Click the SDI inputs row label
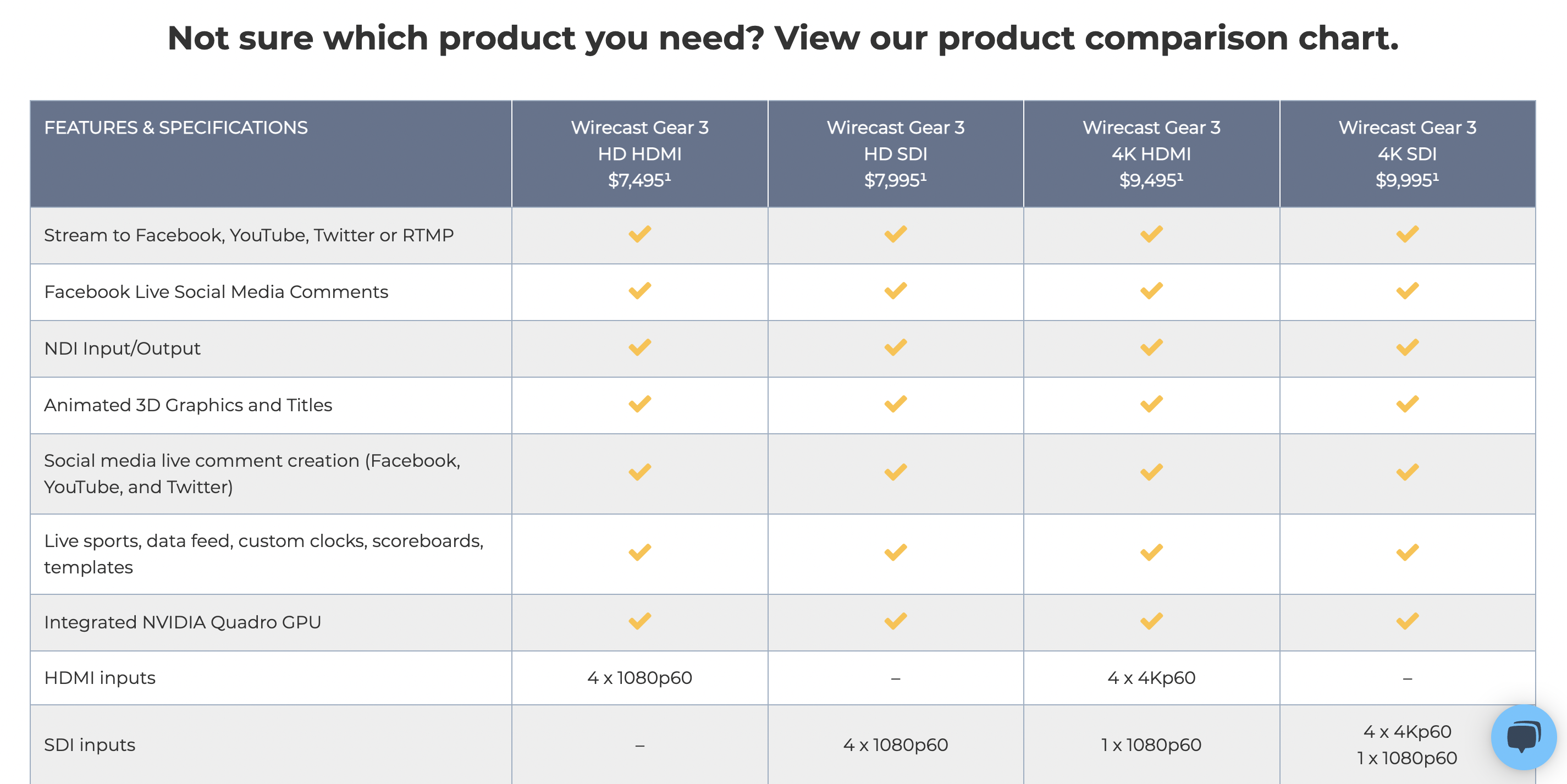 [x=90, y=744]
